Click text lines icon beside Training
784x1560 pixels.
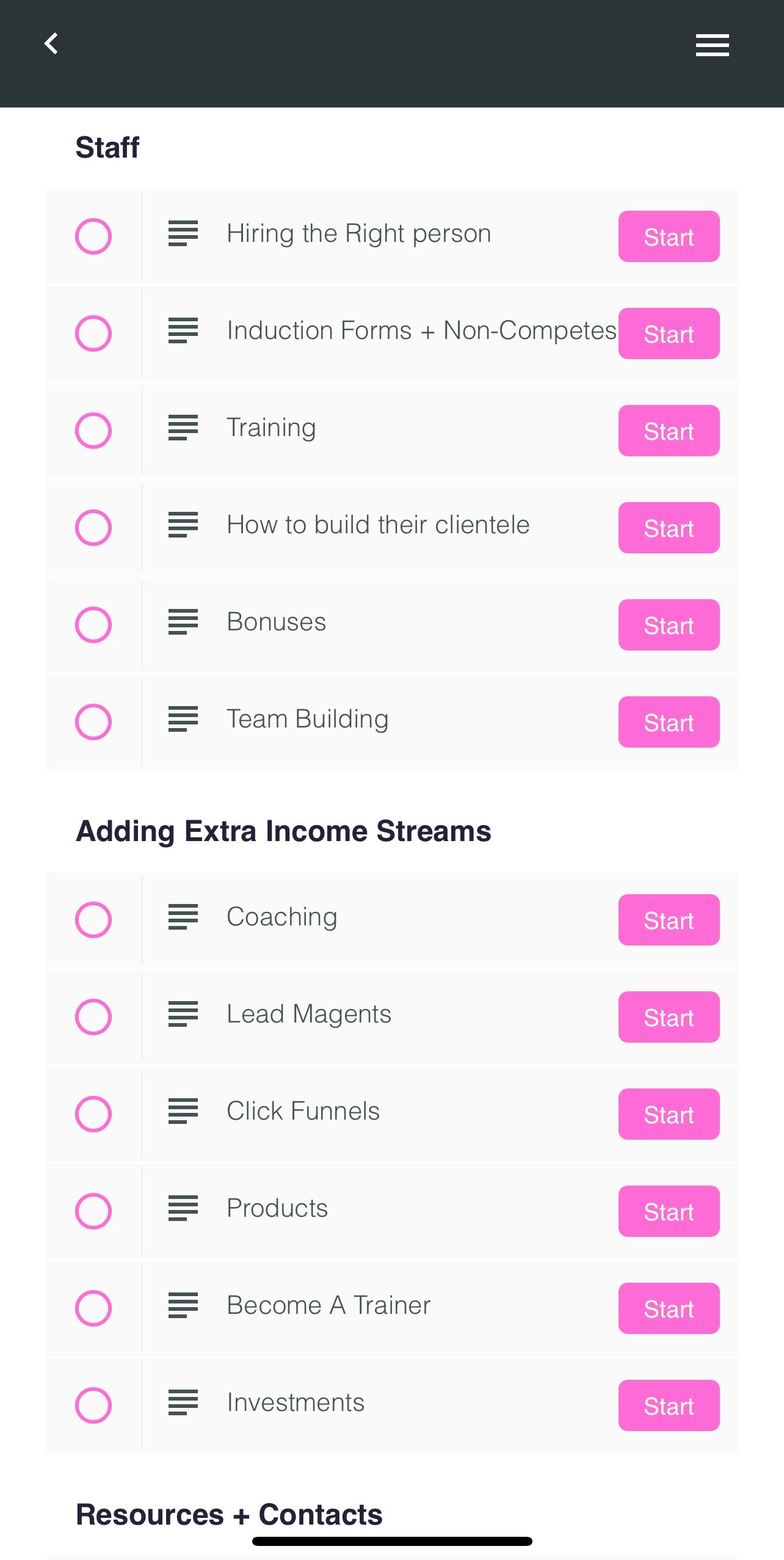click(183, 428)
